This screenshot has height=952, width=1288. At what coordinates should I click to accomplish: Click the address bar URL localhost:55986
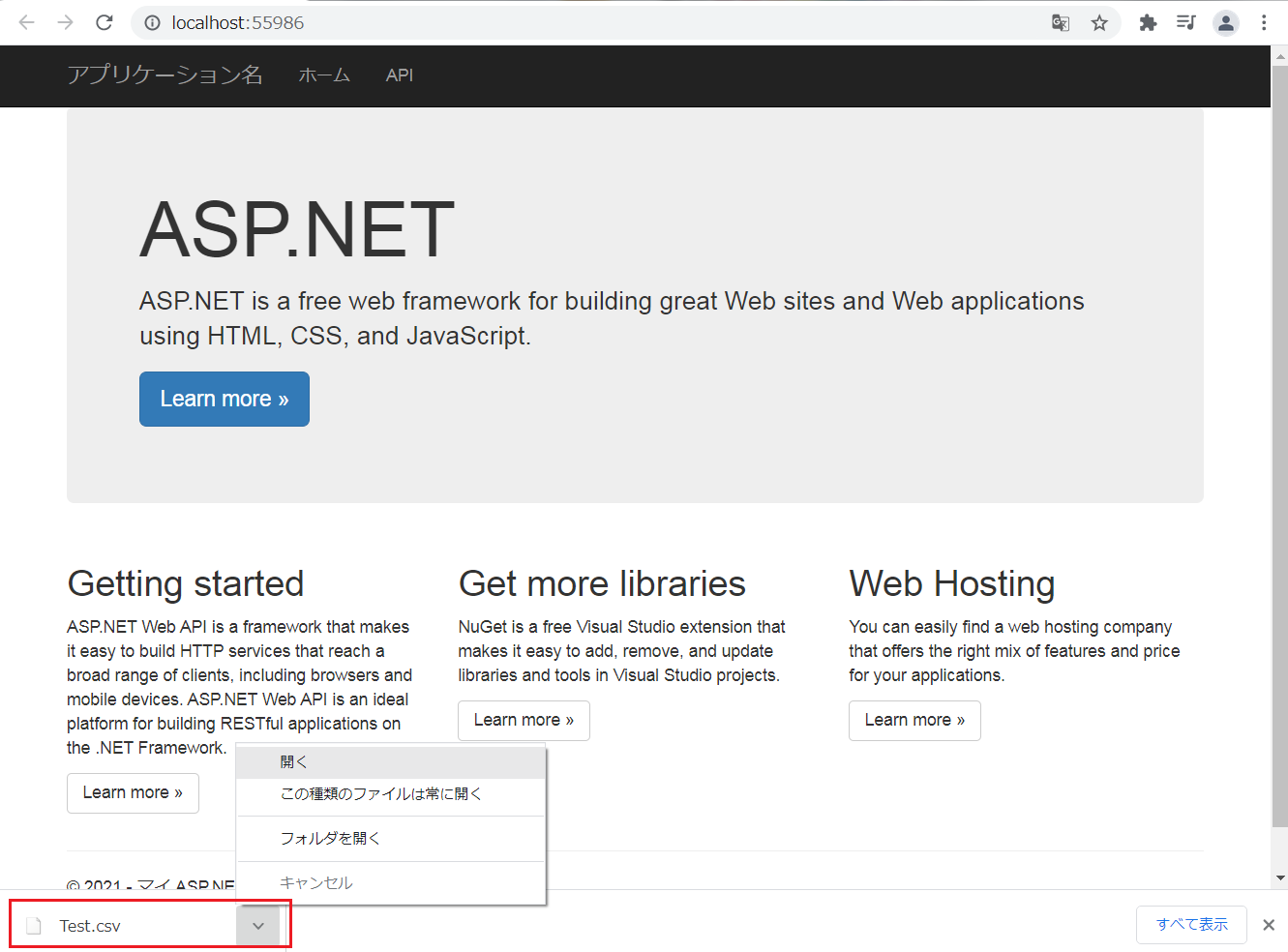click(x=238, y=22)
